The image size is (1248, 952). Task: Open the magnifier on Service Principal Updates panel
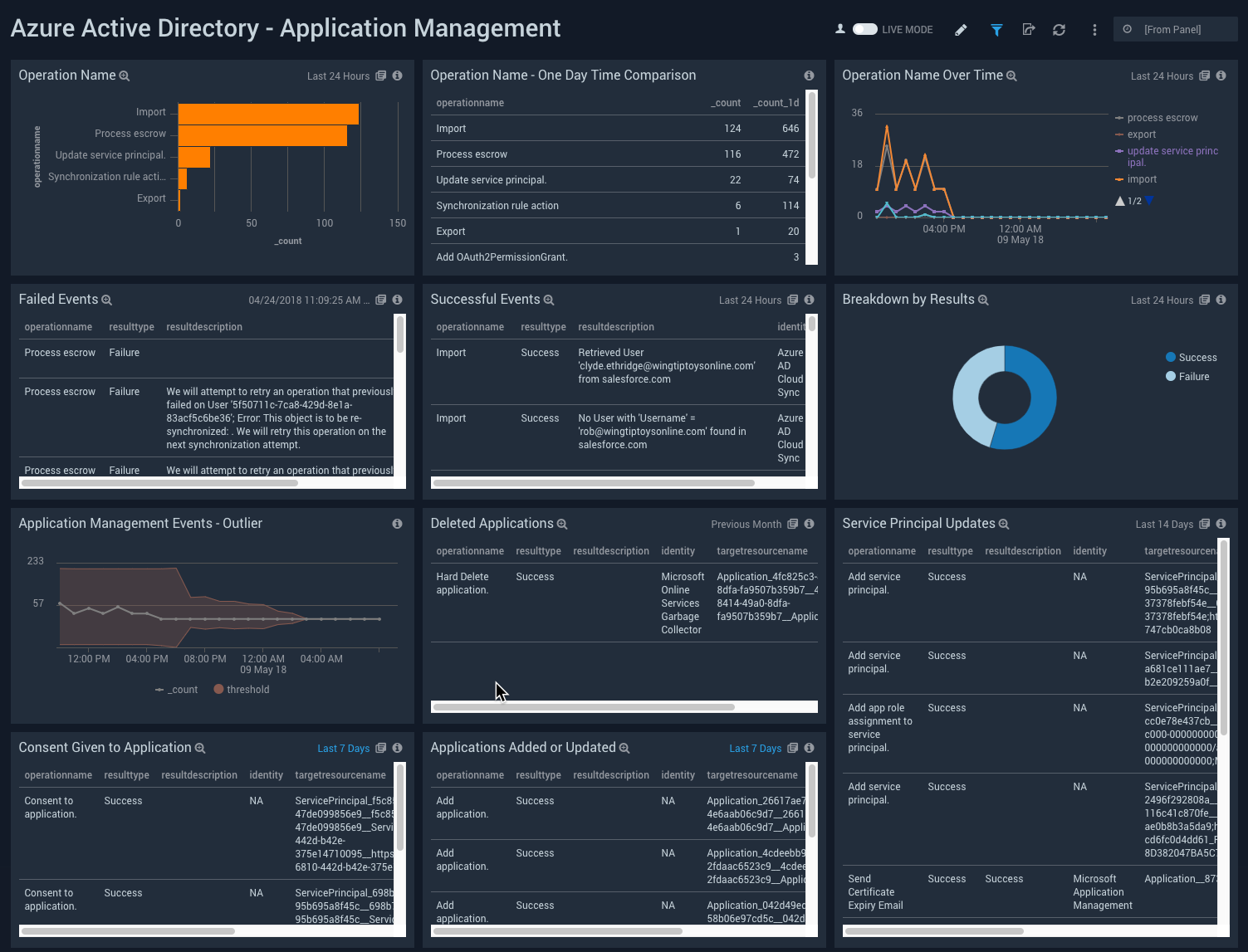pyautogui.click(x=1004, y=524)
